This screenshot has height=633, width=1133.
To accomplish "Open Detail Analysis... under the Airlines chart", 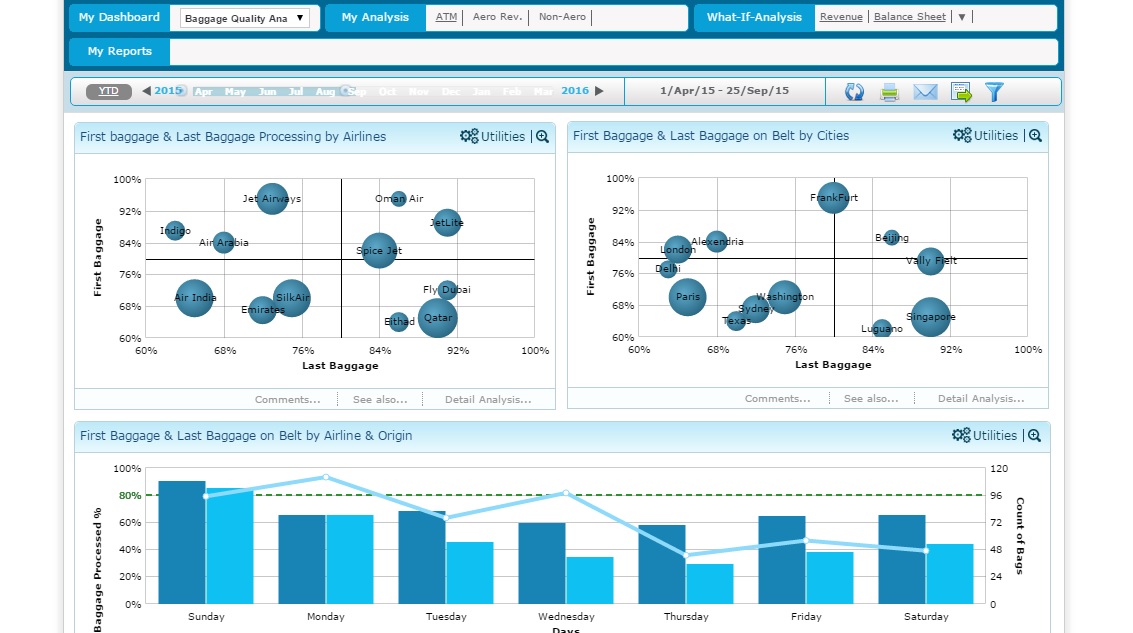I will tap(488, 400).
